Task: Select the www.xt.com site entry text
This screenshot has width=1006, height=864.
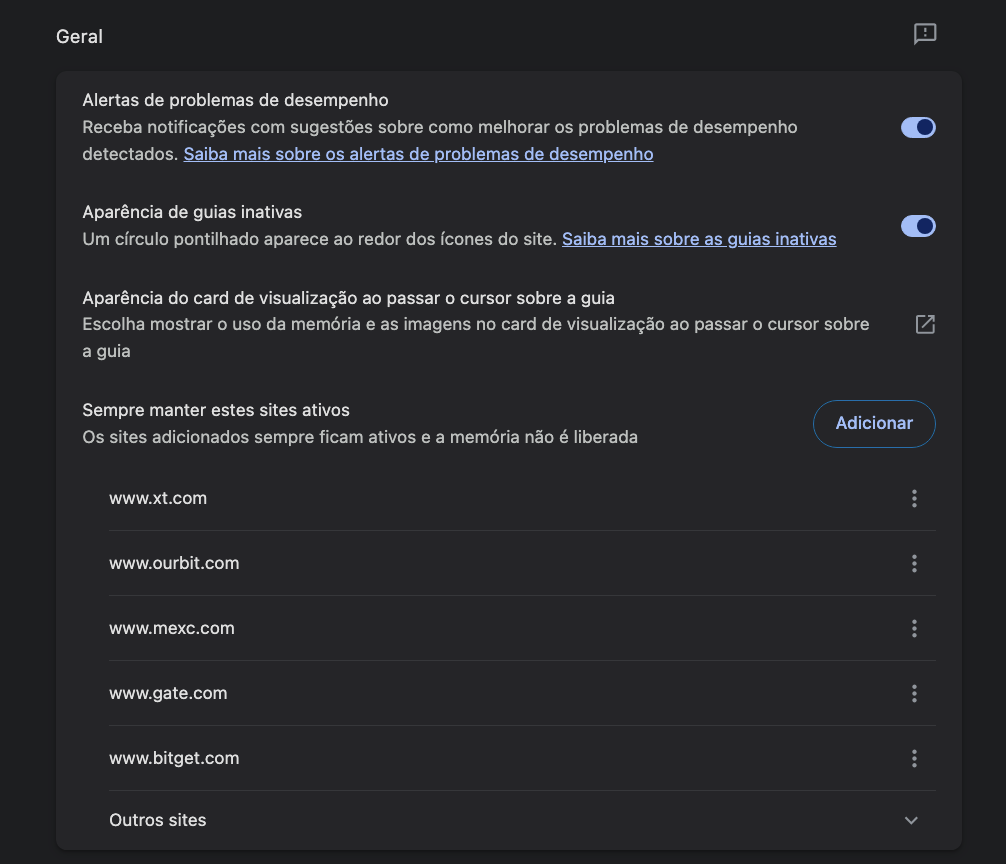Action: pyautogui.click(x=158, y=498)
